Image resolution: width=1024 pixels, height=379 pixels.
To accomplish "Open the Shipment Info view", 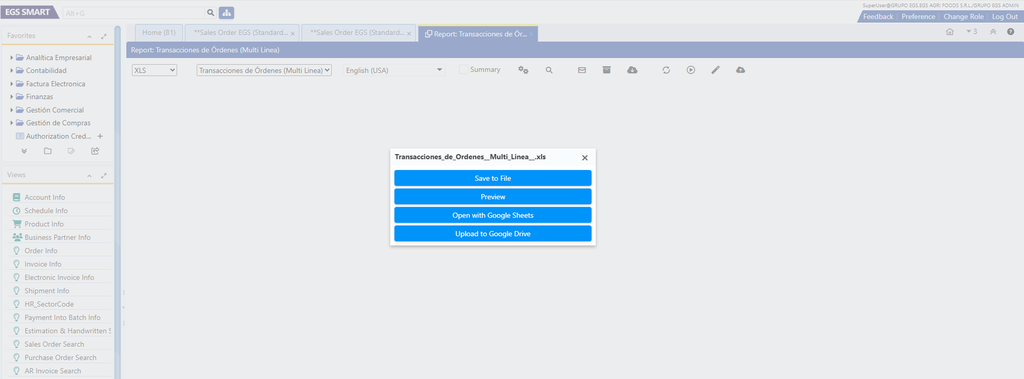I will click(46, 291).
